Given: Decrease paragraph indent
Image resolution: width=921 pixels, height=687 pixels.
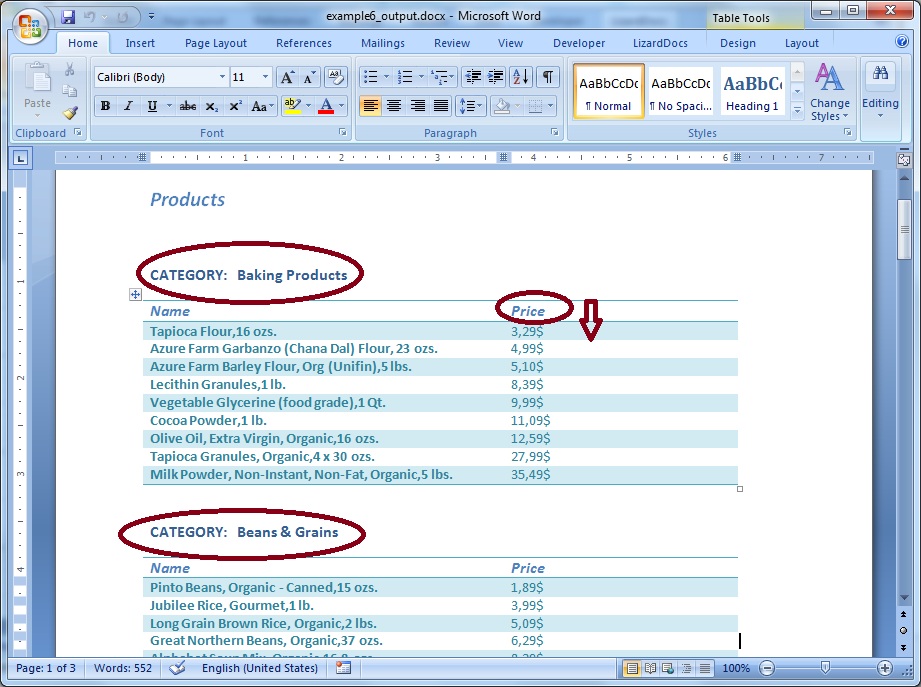Looking at the screenshot, I should click(472, 77).
